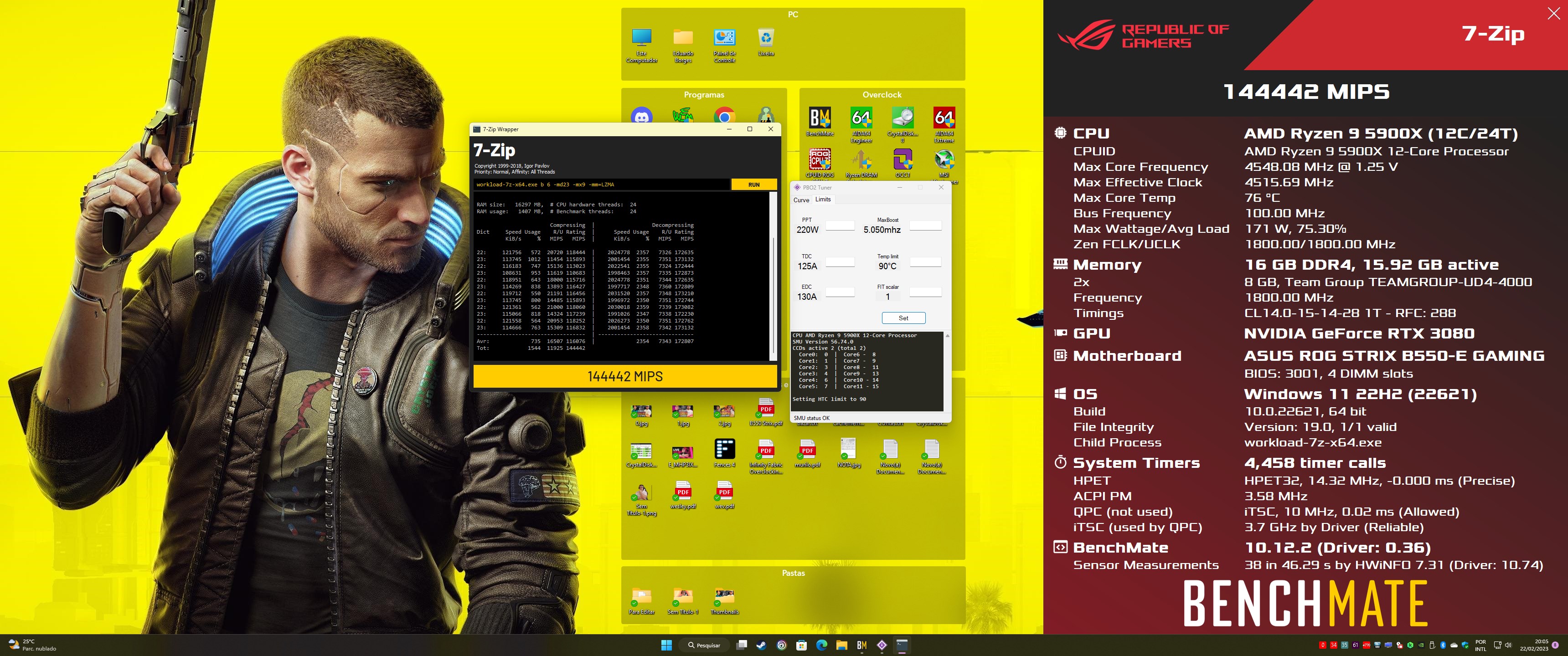The image size is (1568, 656).
Task: Select the Infinity Fabric Overclocking PDF
Action: tap(766, 456)
